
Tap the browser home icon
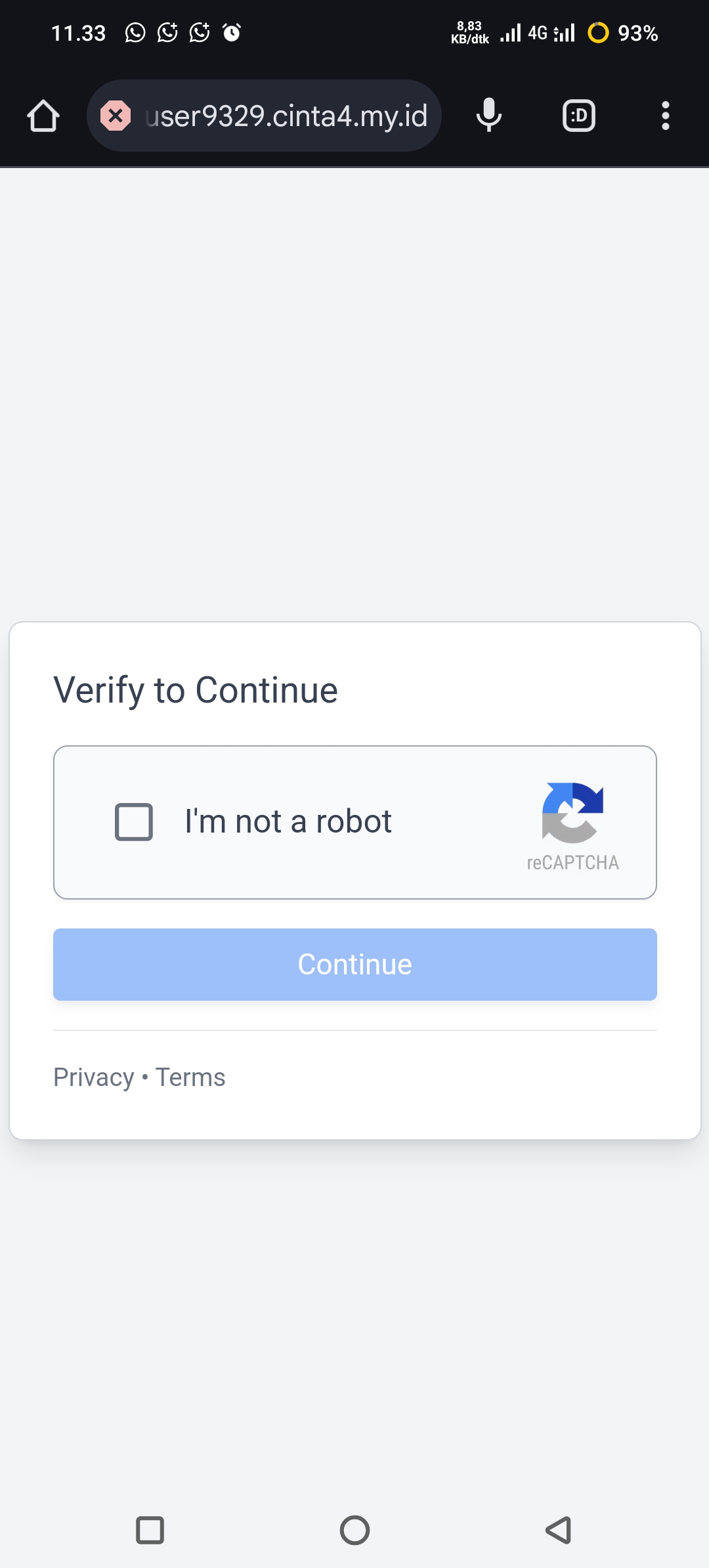pos(43,116)
